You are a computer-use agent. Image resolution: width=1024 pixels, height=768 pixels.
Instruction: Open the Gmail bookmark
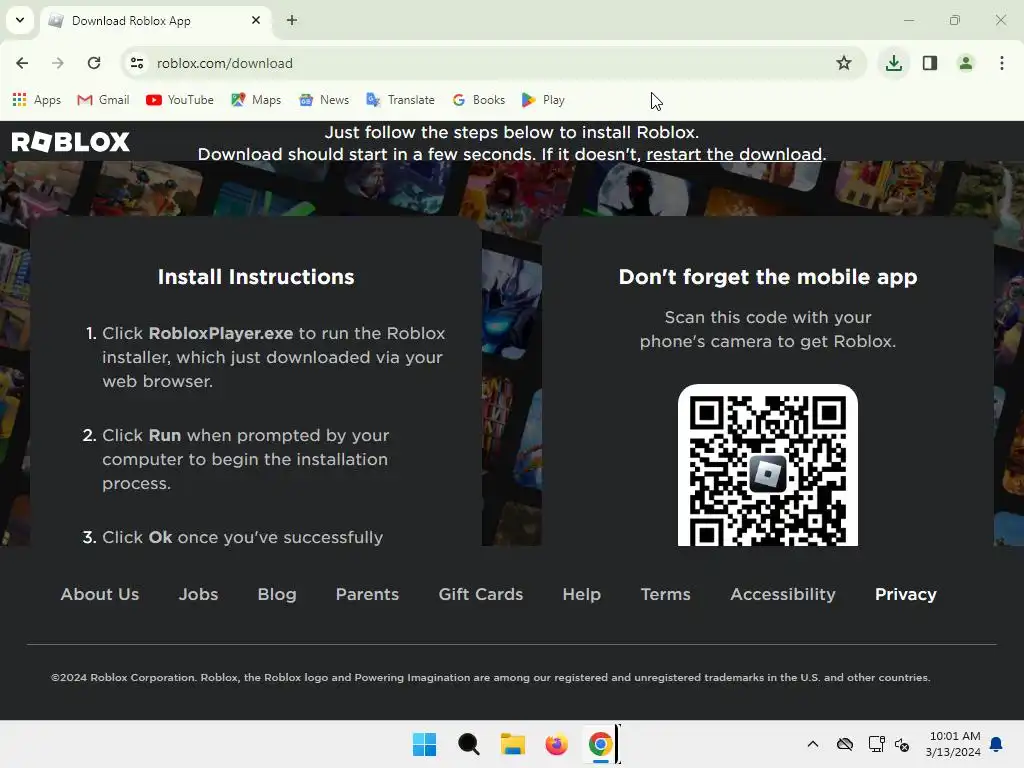pyautogui.click(x=103, y=100)
